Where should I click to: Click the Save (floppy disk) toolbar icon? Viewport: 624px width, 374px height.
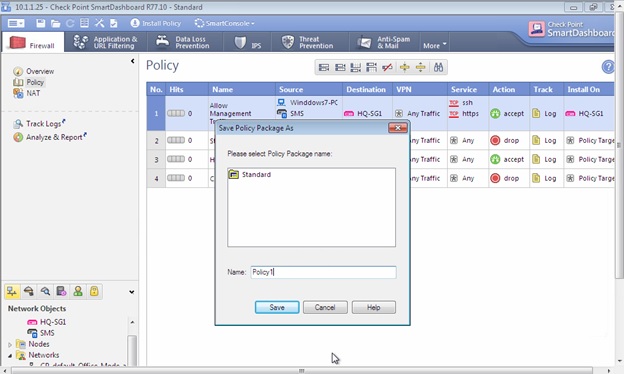(x=41, y=23)
